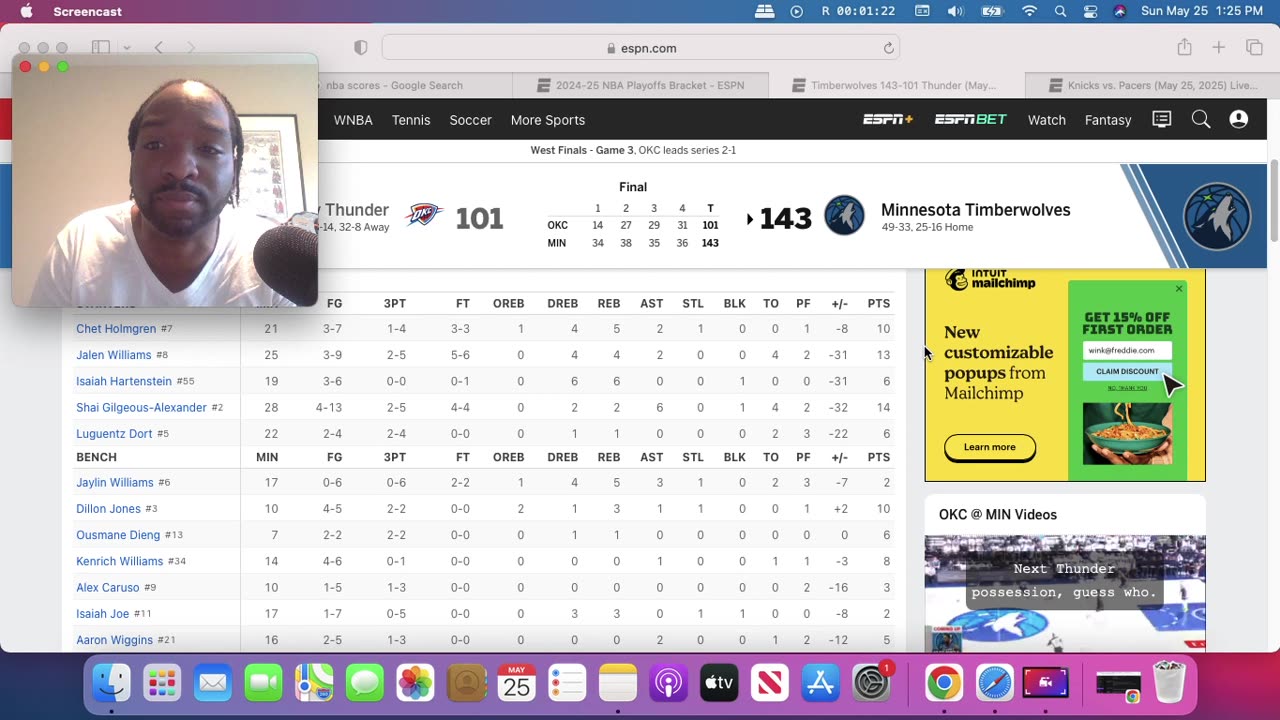Open Dillon Jones player link
This screenshot has height=720, width=1280.
108,509
